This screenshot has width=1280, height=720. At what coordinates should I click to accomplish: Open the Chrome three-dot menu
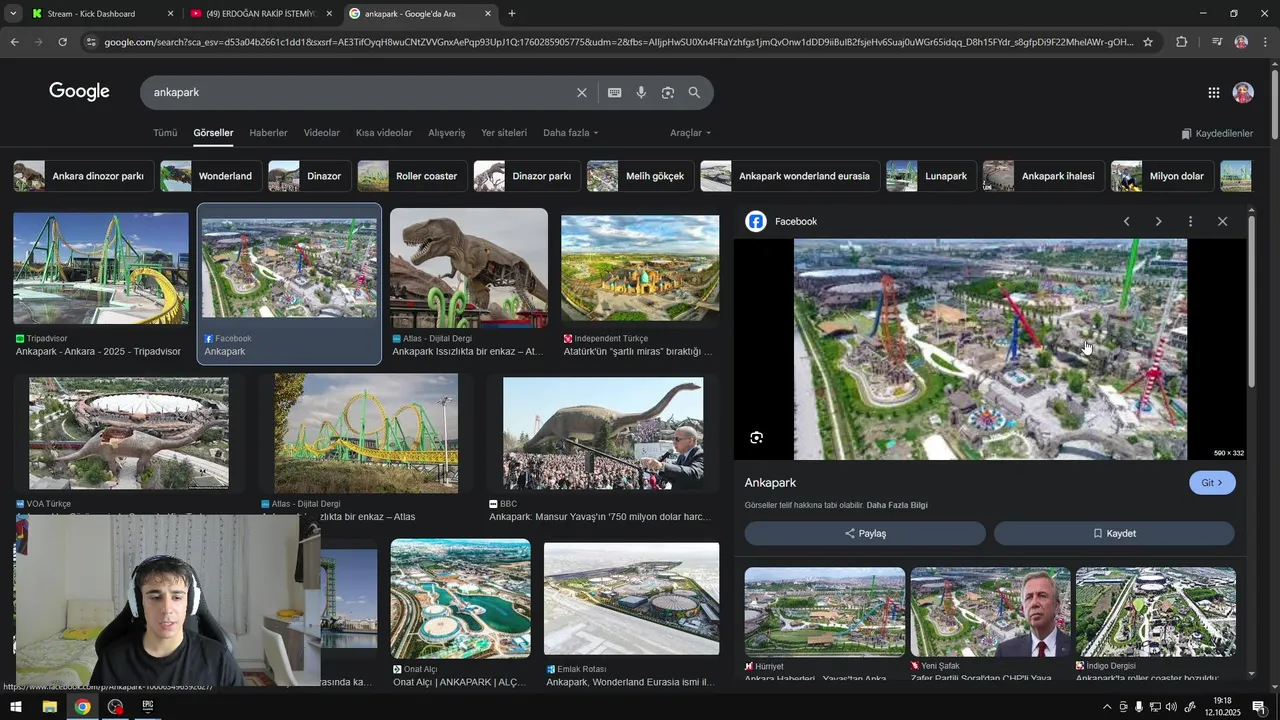tap(1265, 42)
